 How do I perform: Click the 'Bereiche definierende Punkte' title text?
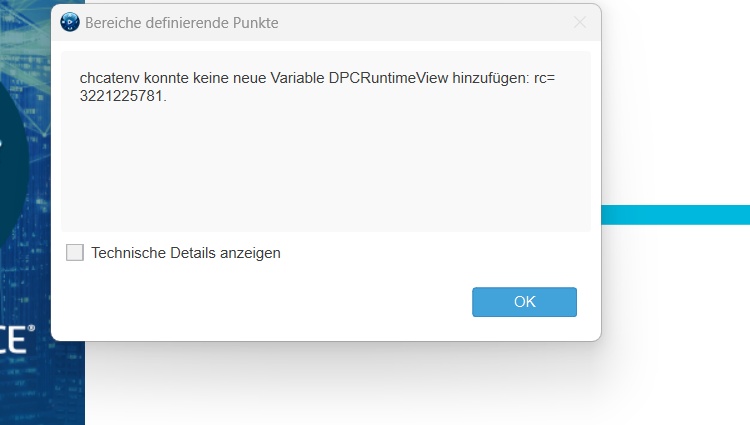tap(182, 22)
